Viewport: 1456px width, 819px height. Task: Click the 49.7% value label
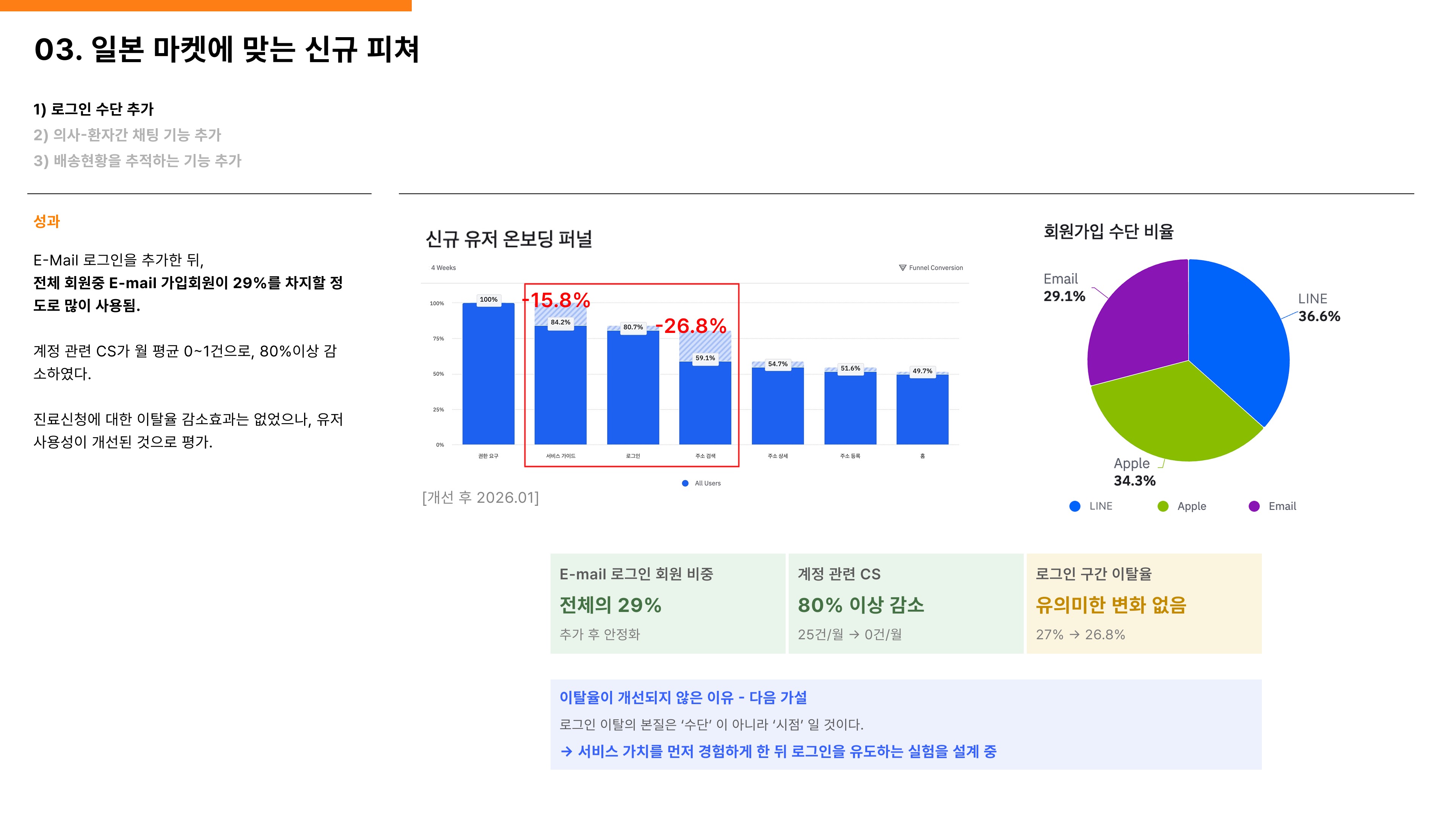click(x=923, y=371)
